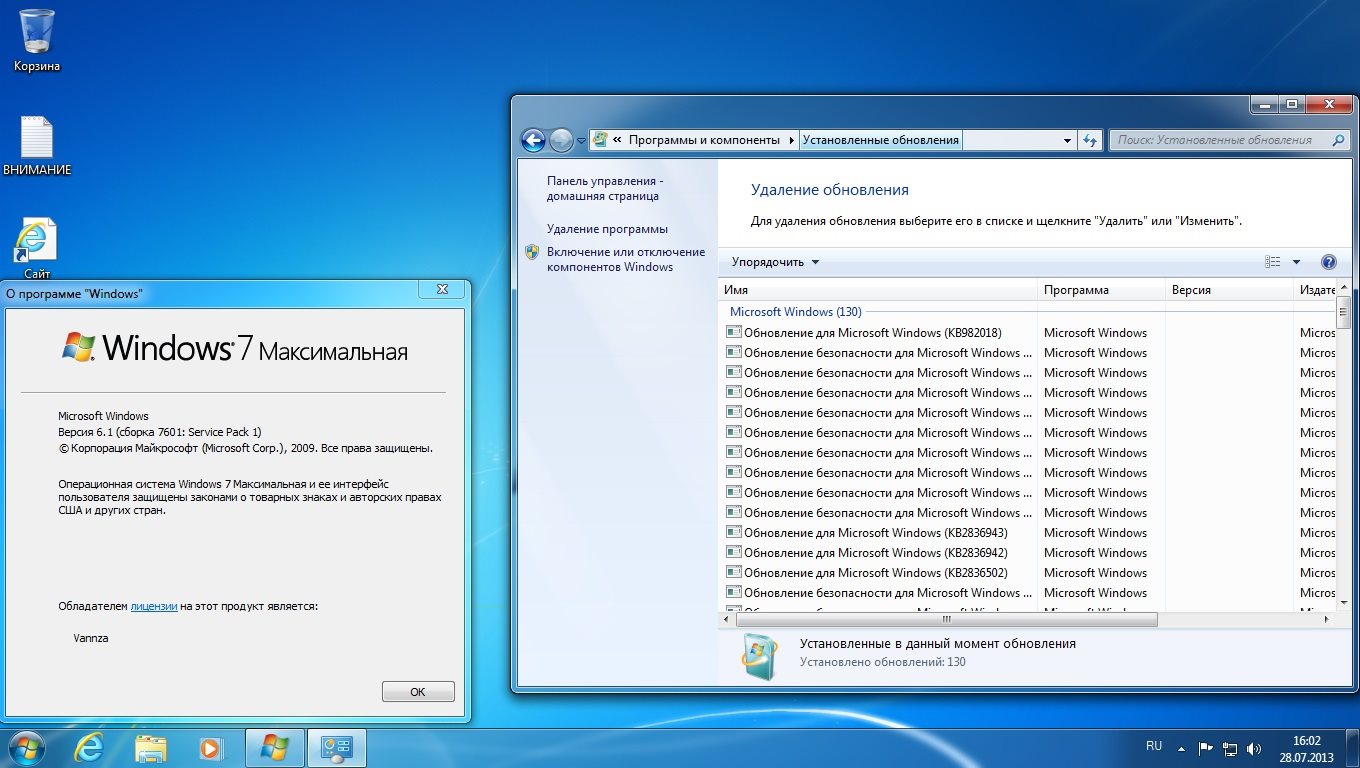Open the Удаление программы link

click(x=607, y=229)
